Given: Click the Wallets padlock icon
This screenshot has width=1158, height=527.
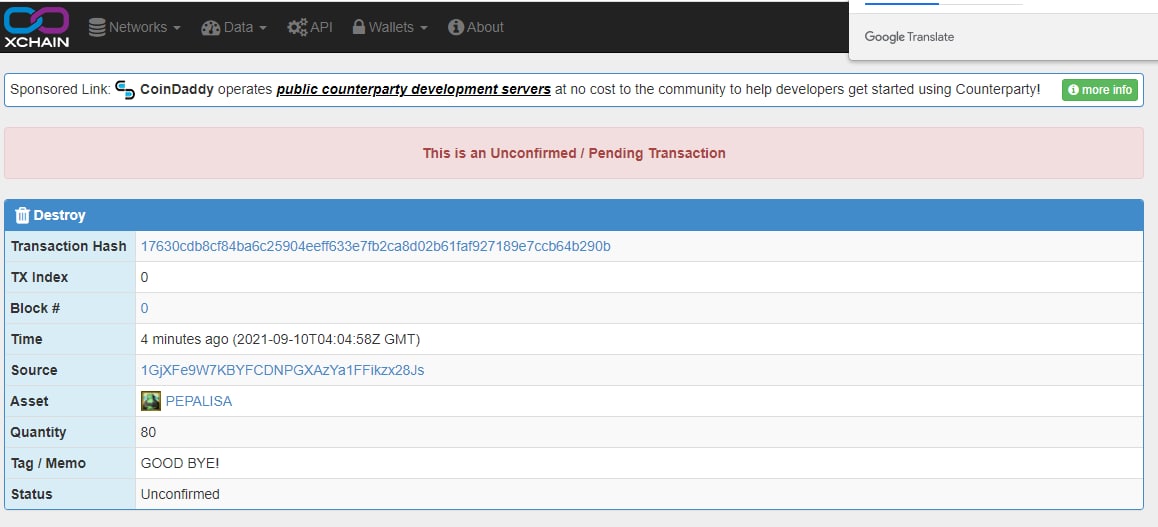Looking at the screenshot, I should [x=359, y=27].
